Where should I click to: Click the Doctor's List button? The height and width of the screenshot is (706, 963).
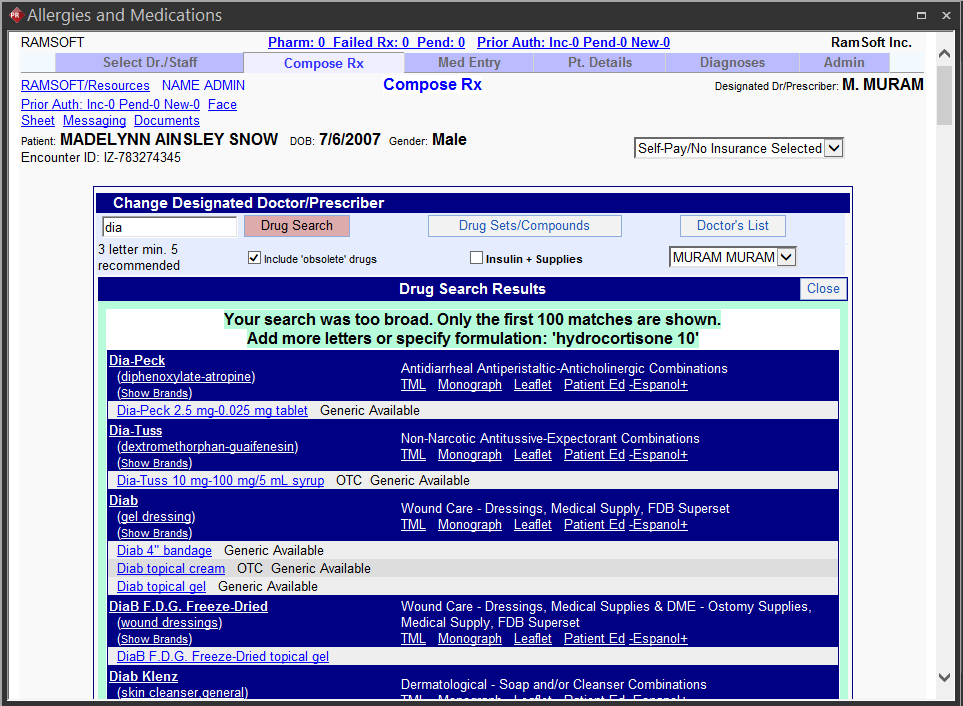(x=733, y=226)
